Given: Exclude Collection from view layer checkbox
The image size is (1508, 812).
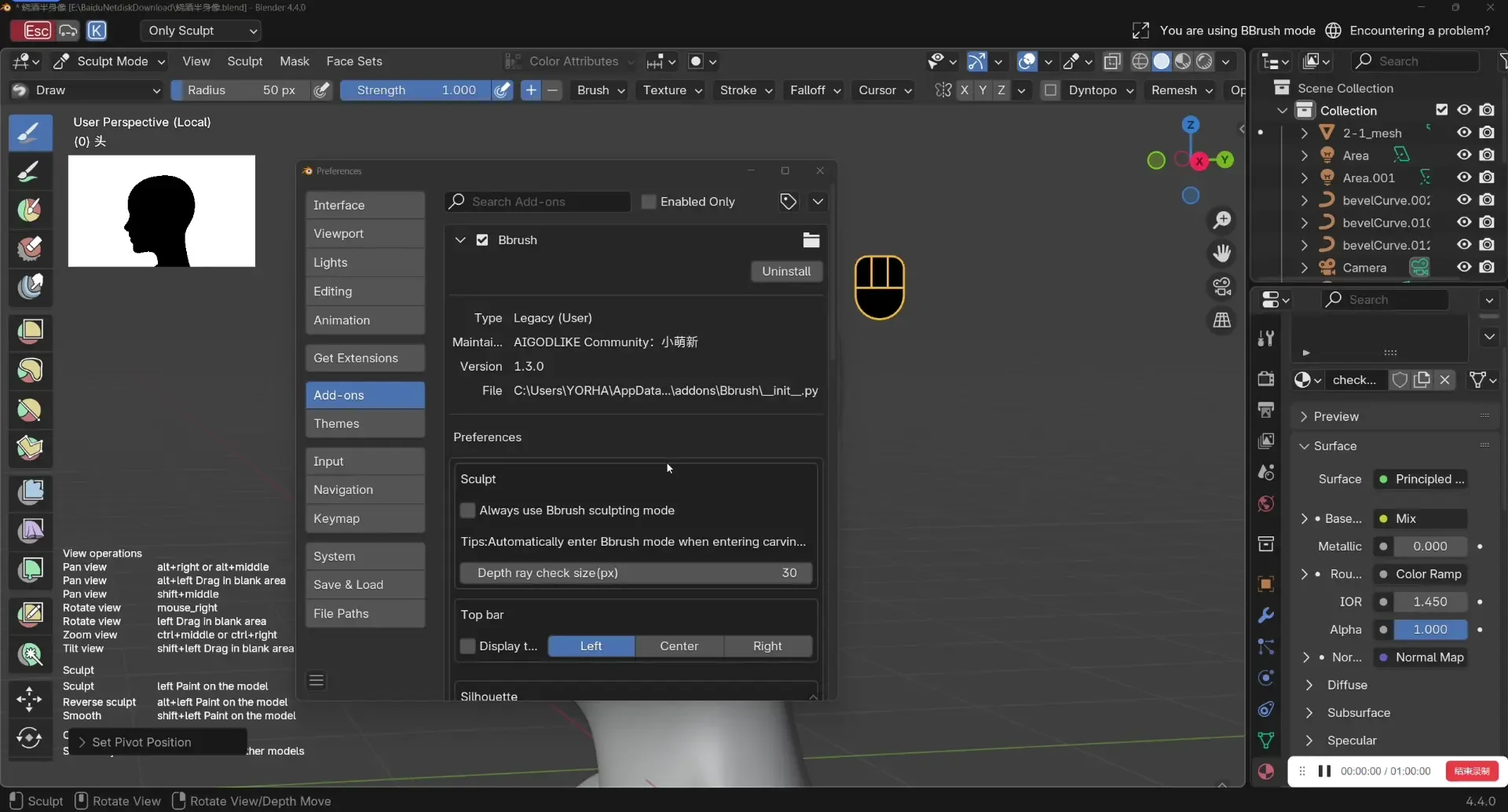Looking at the screenshot, I should 1442,110.
